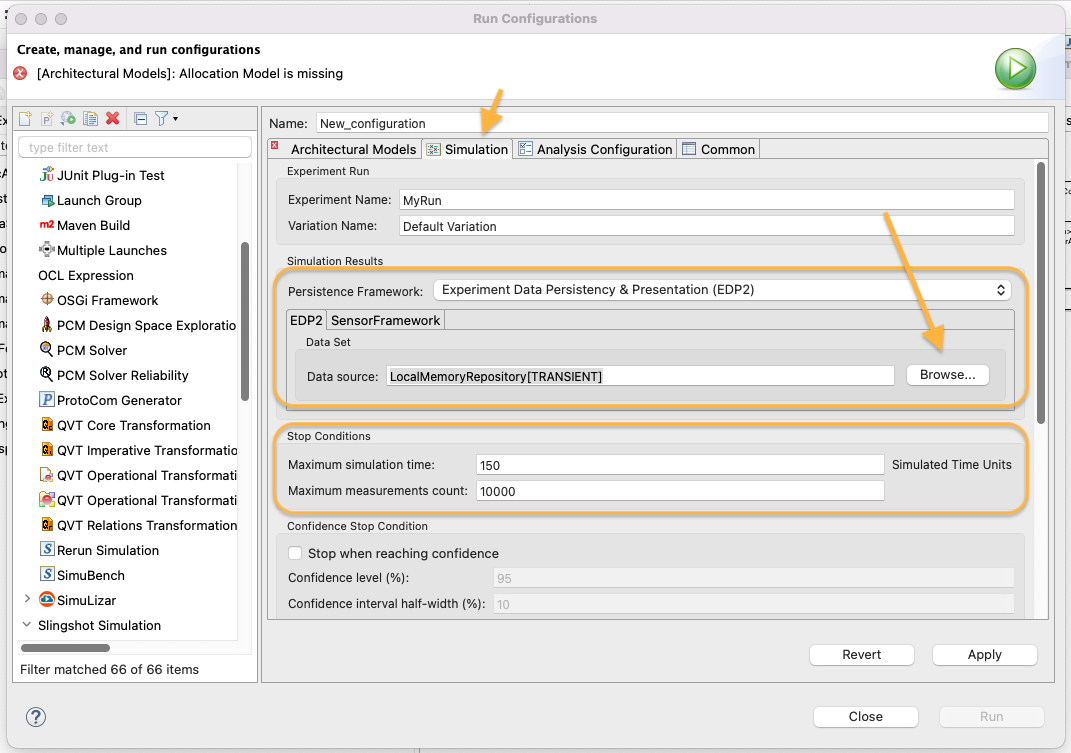The height and width of the screenshot is (753, 1071).
Task: Click the Experiment Name field
Action: point(706,200)
